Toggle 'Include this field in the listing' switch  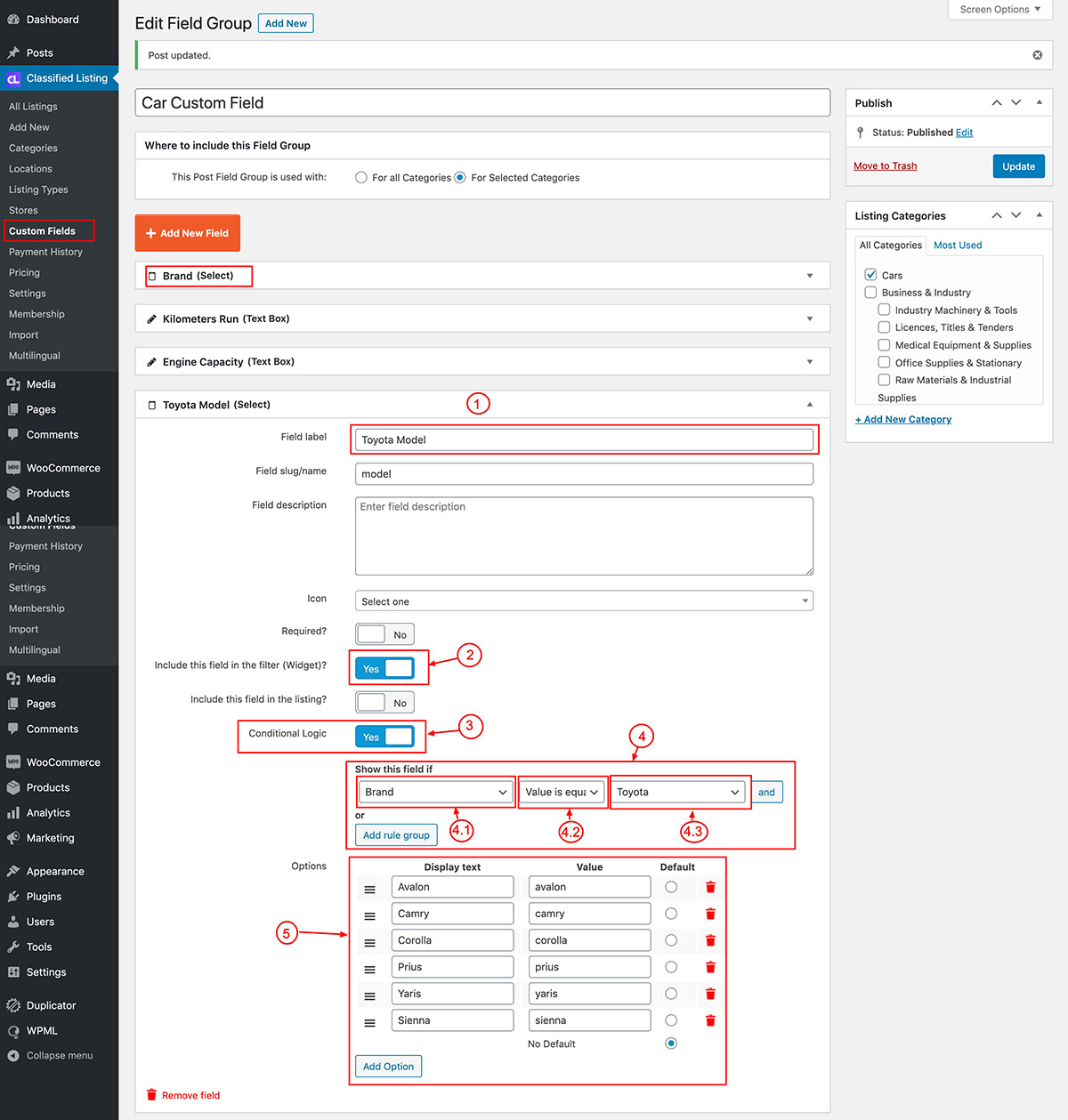pos(384,703)
